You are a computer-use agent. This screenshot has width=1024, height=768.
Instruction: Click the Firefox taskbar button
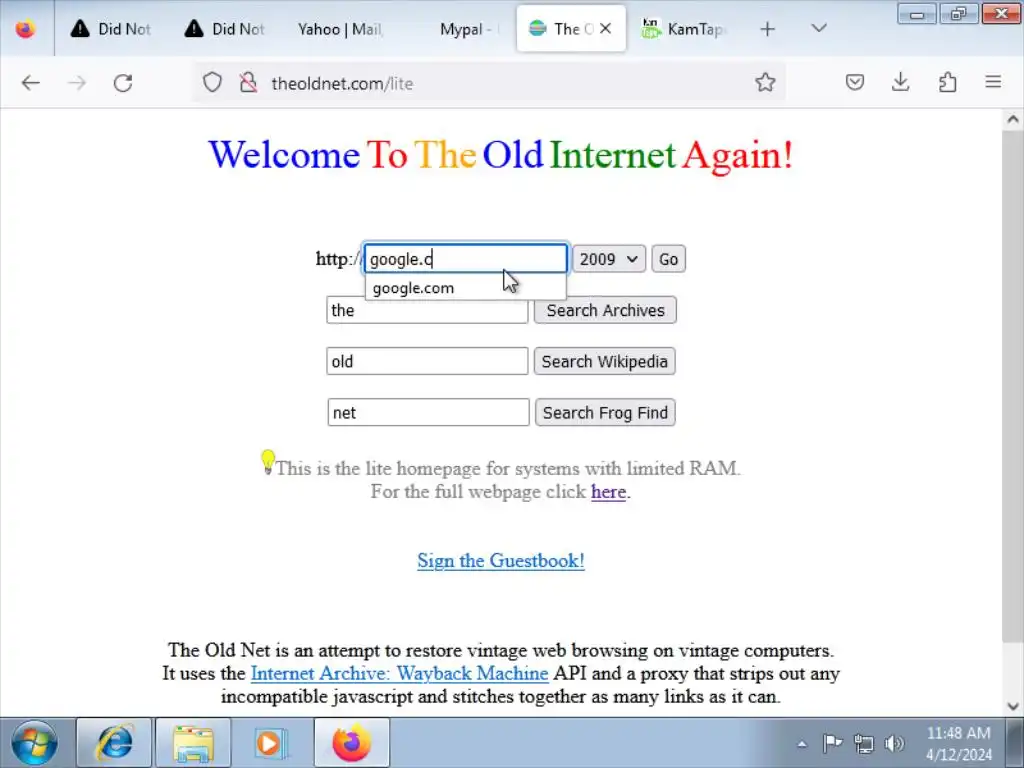351,743
